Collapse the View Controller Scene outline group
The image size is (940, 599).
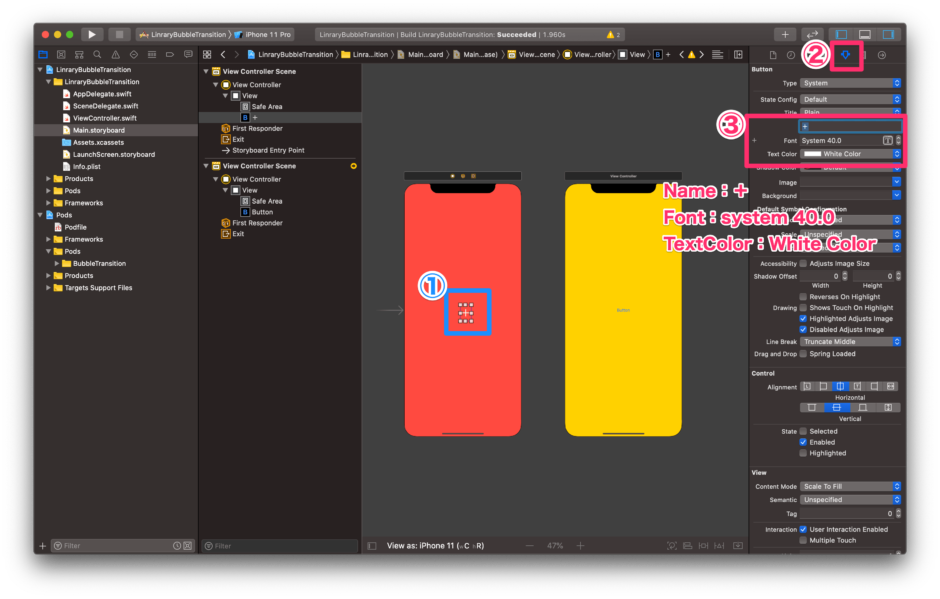[x=206, y=71]
